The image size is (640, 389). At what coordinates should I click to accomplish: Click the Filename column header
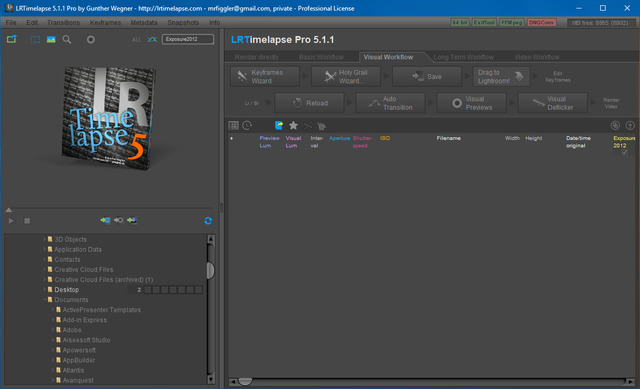(x=449, y=138)
